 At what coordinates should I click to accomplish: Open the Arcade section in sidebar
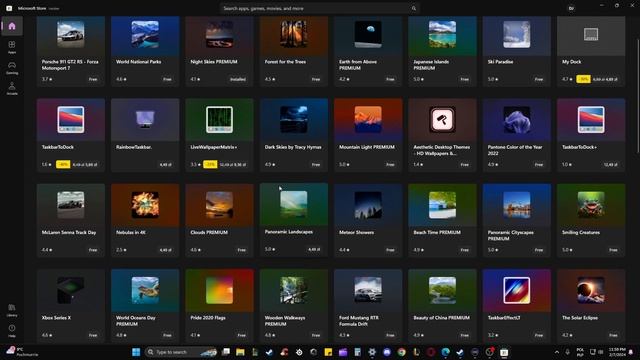[x=12, y=88]
